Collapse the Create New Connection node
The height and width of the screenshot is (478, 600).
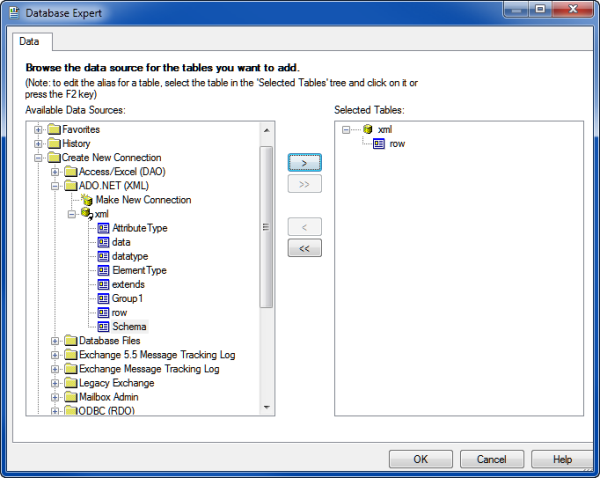[x=39, y=158]
